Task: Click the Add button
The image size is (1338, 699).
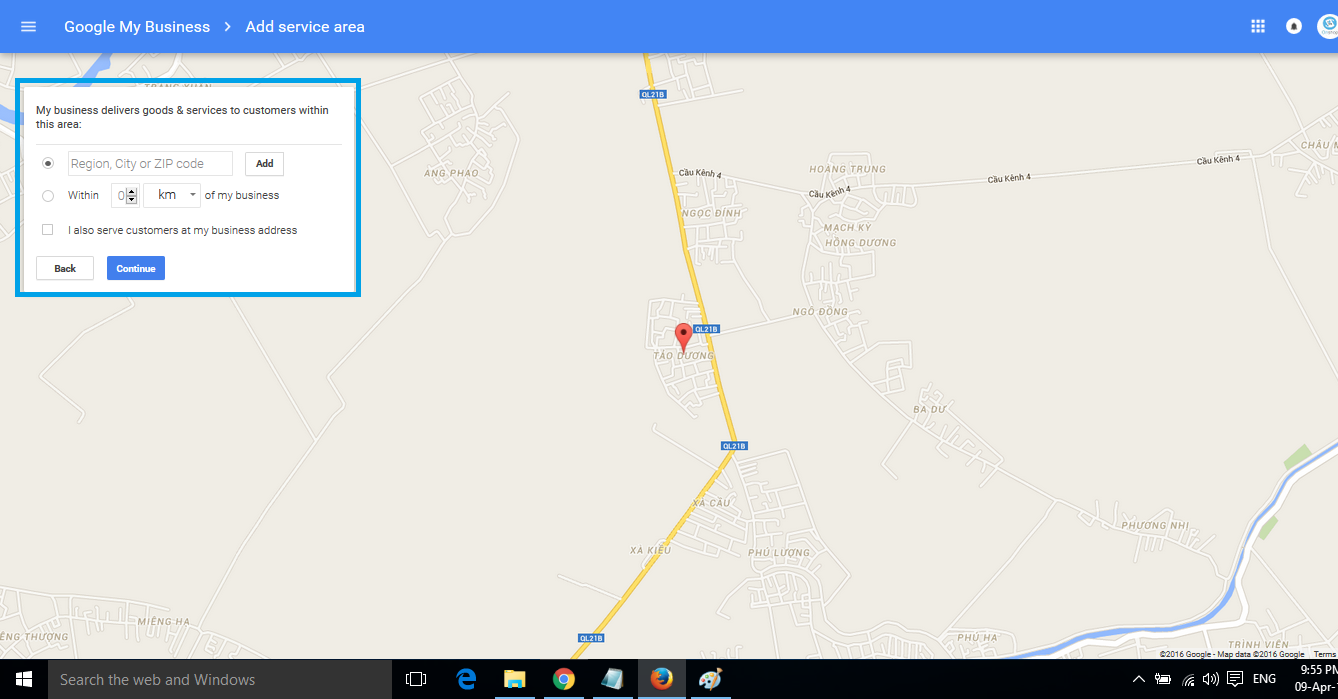Action: coord(264,164)
